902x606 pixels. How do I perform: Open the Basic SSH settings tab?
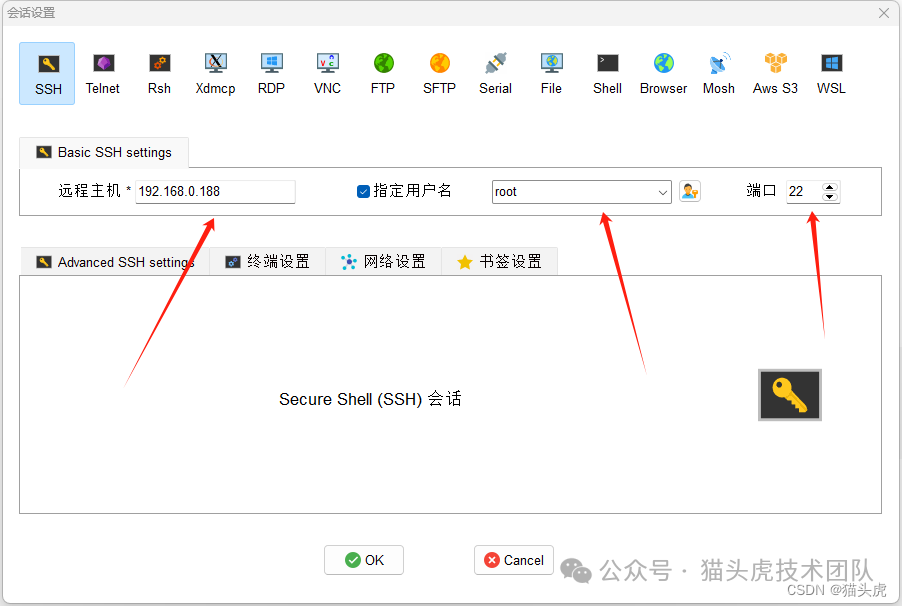104,153
